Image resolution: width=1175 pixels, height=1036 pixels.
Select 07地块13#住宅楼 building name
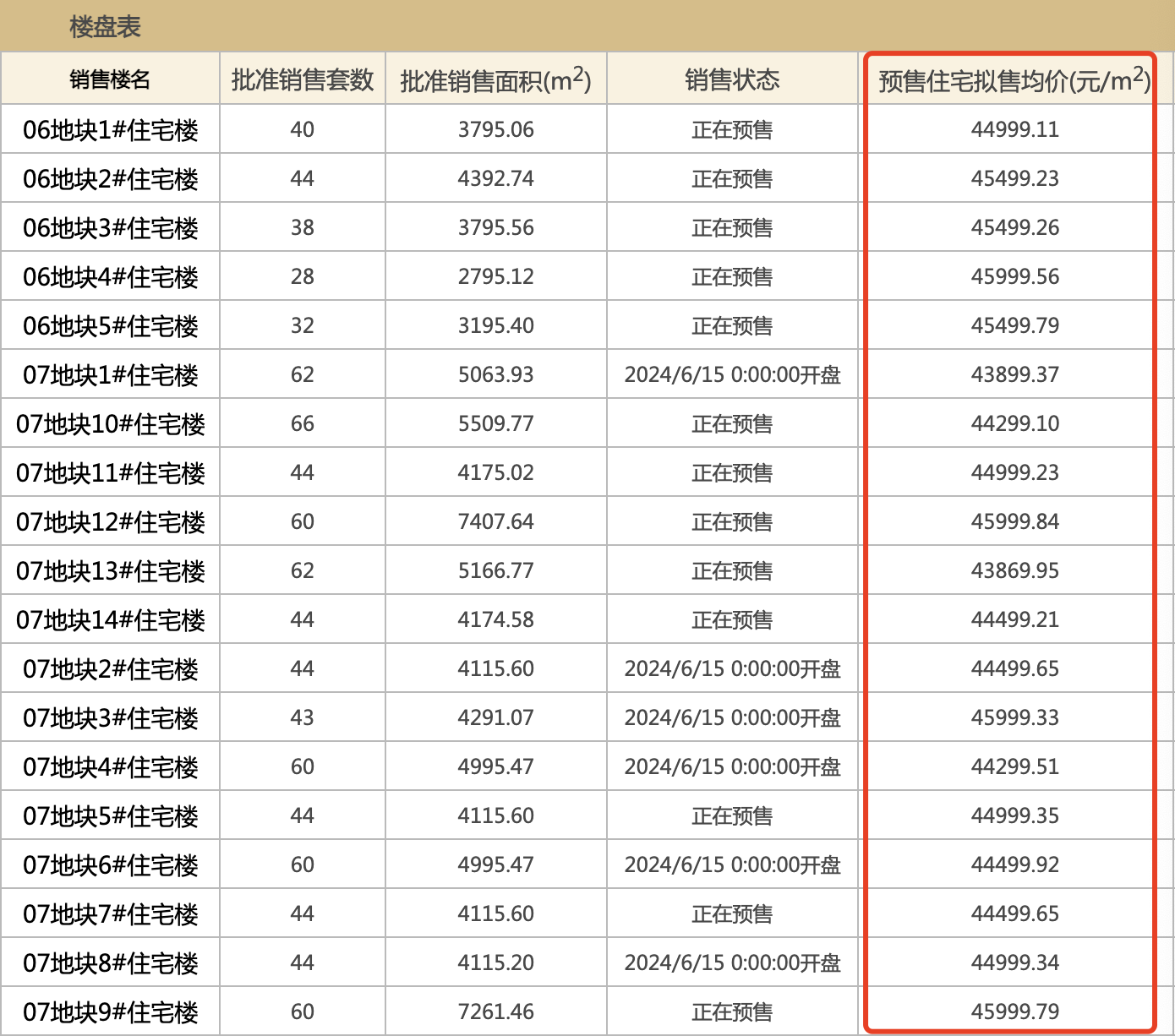(x=111, y=570)
